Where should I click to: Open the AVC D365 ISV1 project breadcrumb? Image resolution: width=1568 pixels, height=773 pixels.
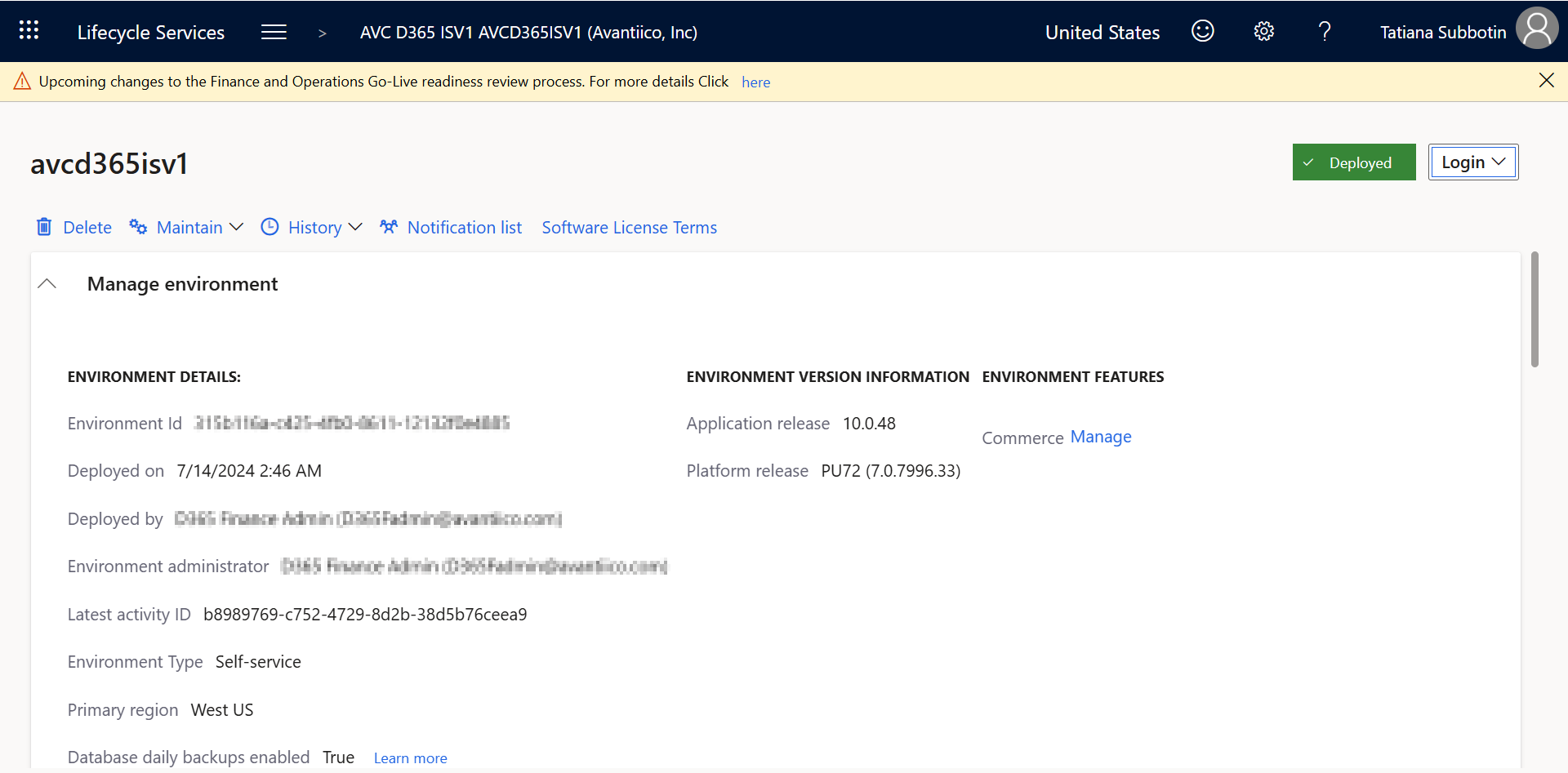click(x=528, y=32)
